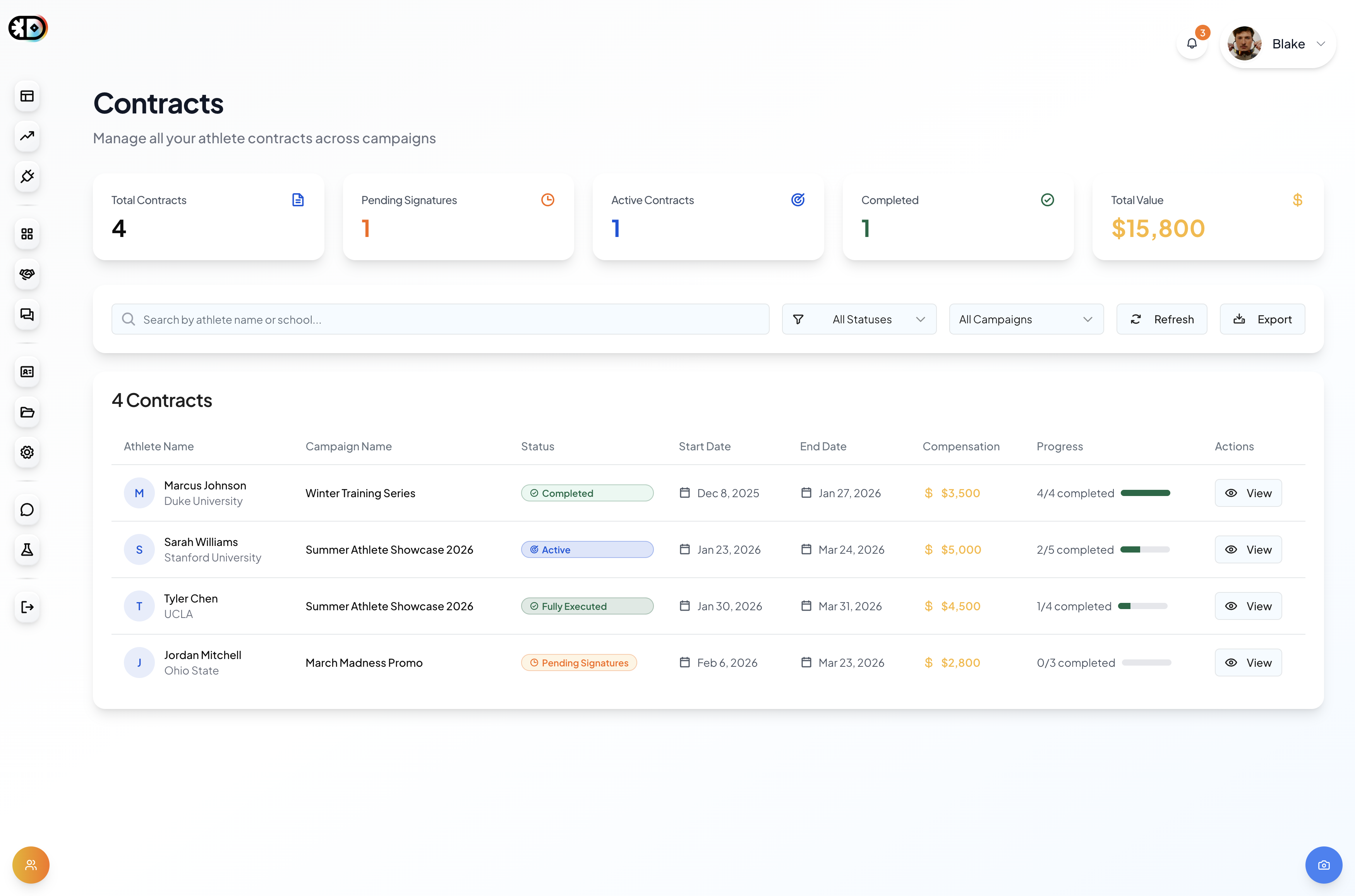The width and height of the screenshot is (1355, 896).
Task: Click the magnifier search icon
Action: click(x=129, y=319)
